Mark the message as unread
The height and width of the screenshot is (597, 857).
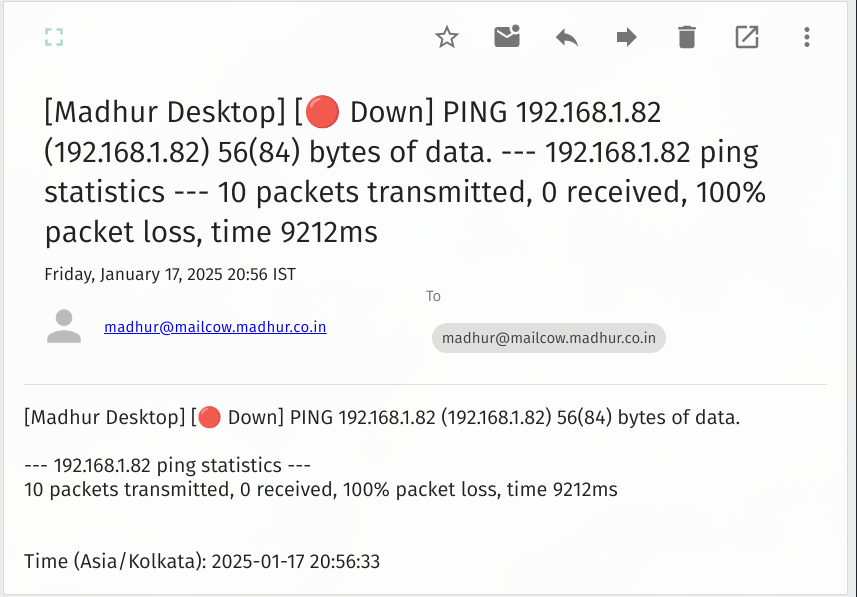(507, 37)
